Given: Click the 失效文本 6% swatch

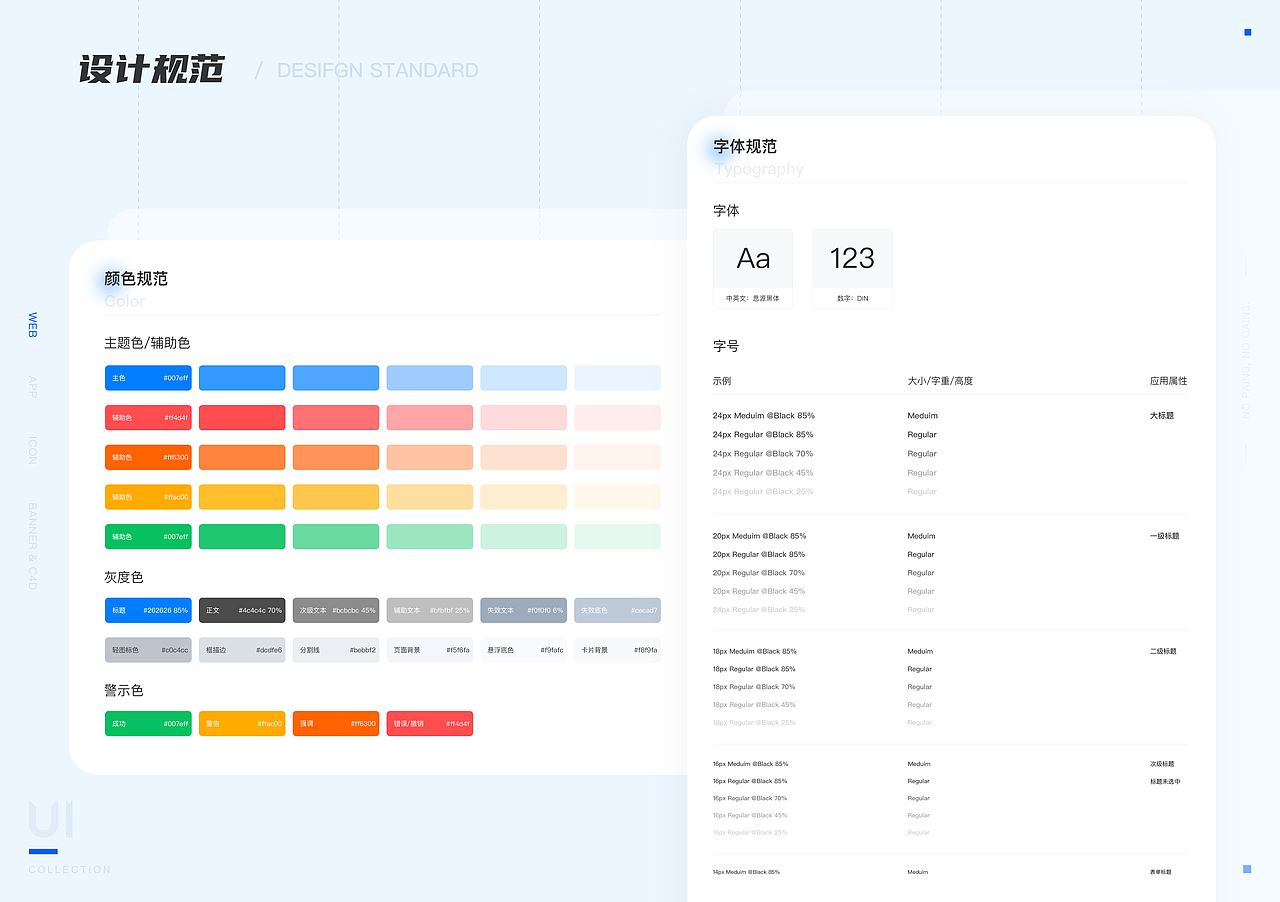Looking at the screenshot, I should (x=524, y=610).
